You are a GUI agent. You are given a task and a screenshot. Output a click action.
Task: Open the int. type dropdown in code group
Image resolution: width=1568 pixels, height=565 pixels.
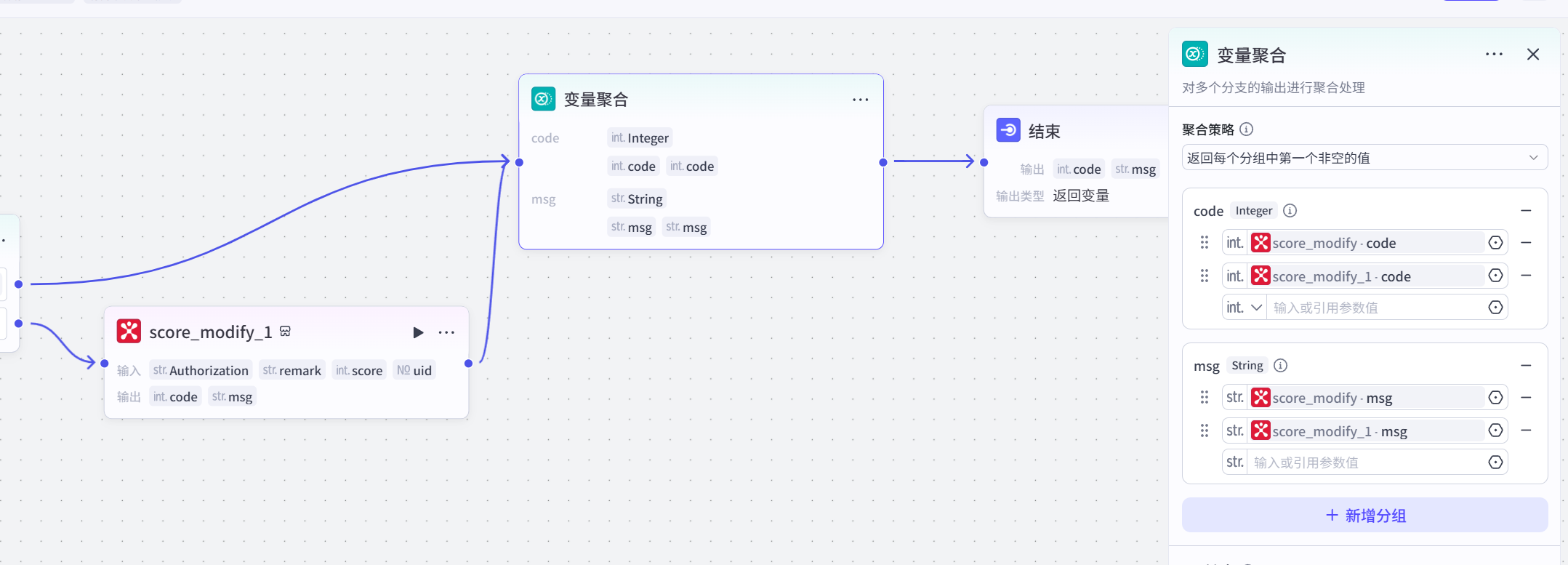coord(1245,308)
